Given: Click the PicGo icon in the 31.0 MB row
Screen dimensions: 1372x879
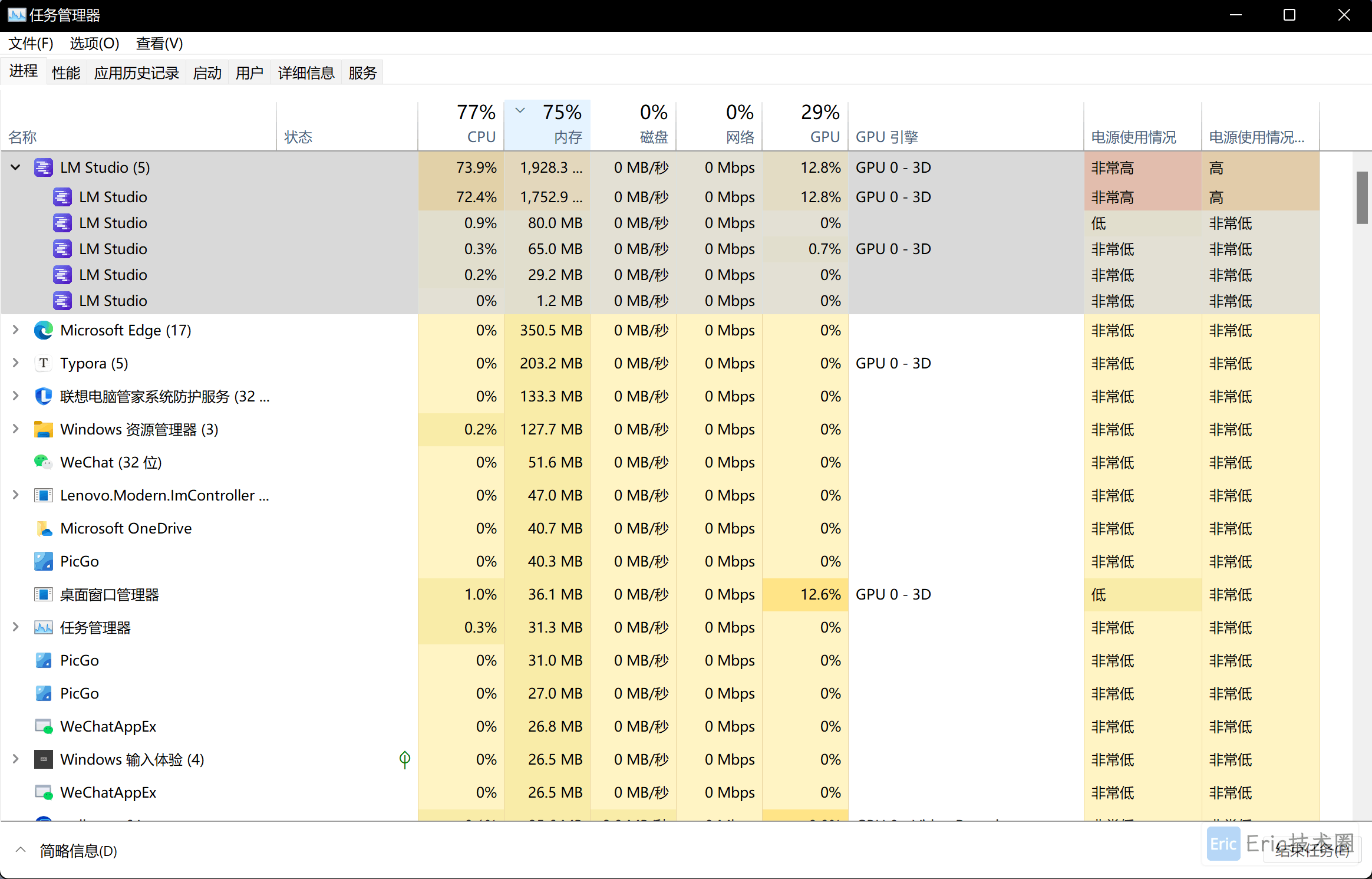Looking at the screenshot, I should [x=44, y=660].
